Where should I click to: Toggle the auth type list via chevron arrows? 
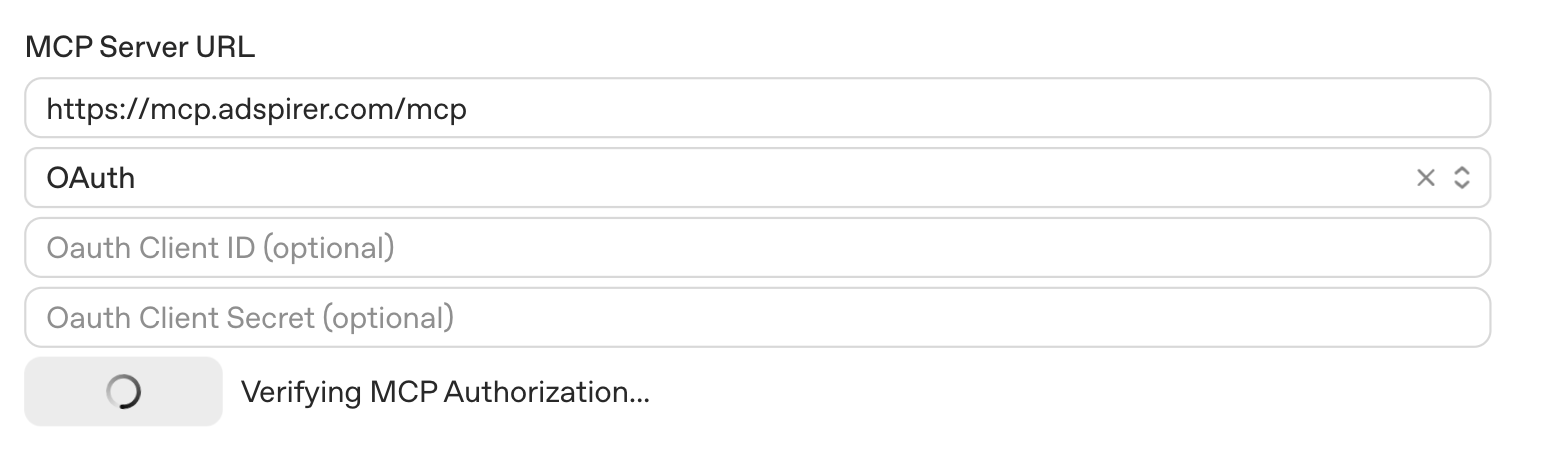click(x=1461, y=178)
